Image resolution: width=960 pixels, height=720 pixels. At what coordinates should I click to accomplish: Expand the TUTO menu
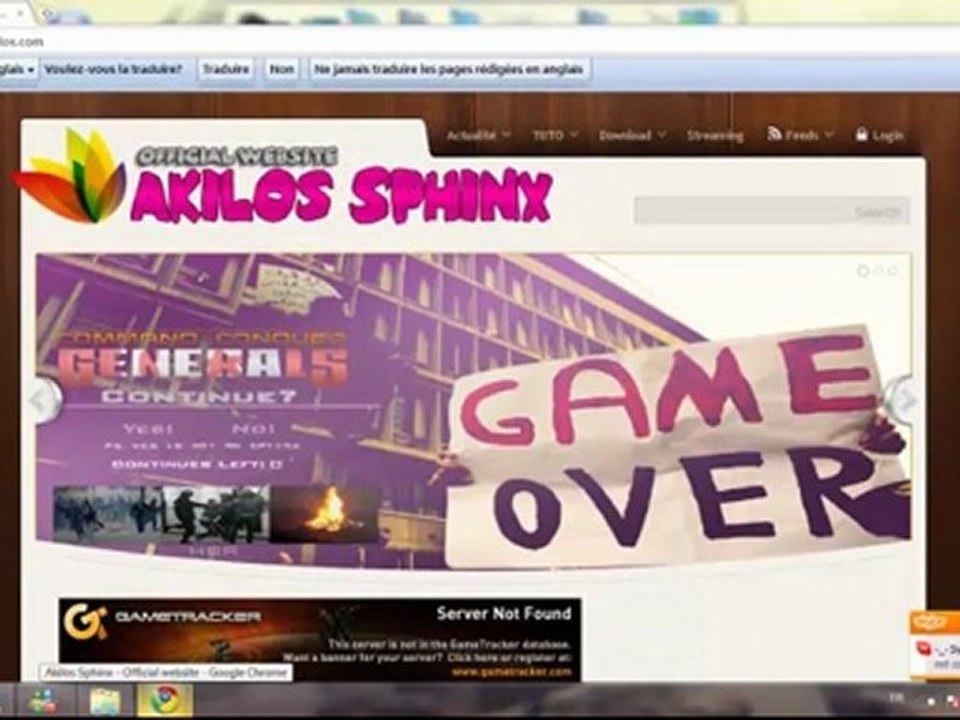[555, 135]
